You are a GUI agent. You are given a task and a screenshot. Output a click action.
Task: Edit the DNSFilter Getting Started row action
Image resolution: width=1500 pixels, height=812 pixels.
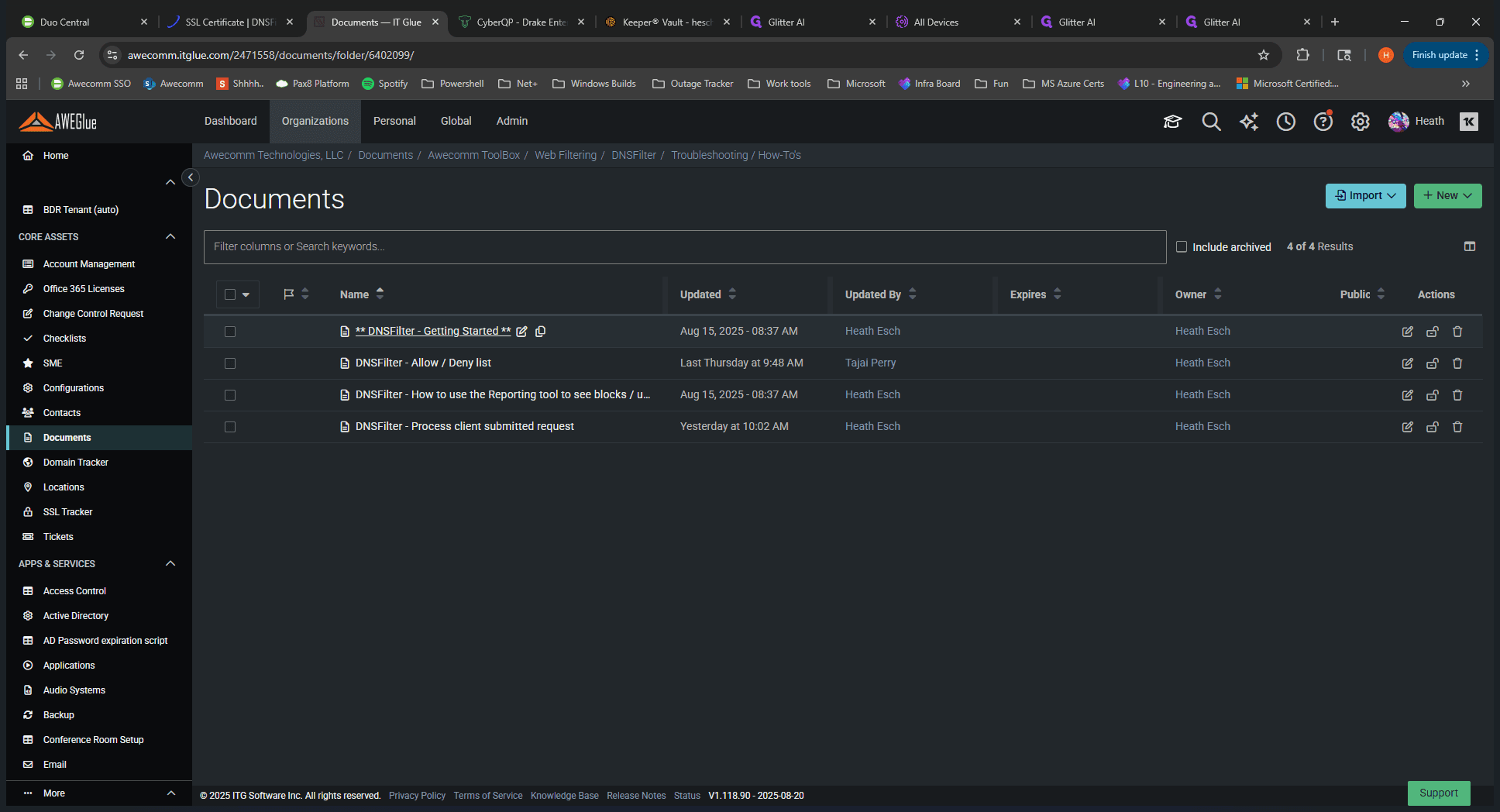click(1408, 332)
